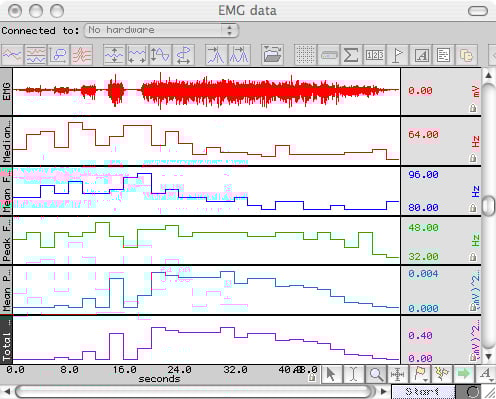496x399 pixels.
Task: Click the vertical scrollbar thumb
Action: pos(488,206)
